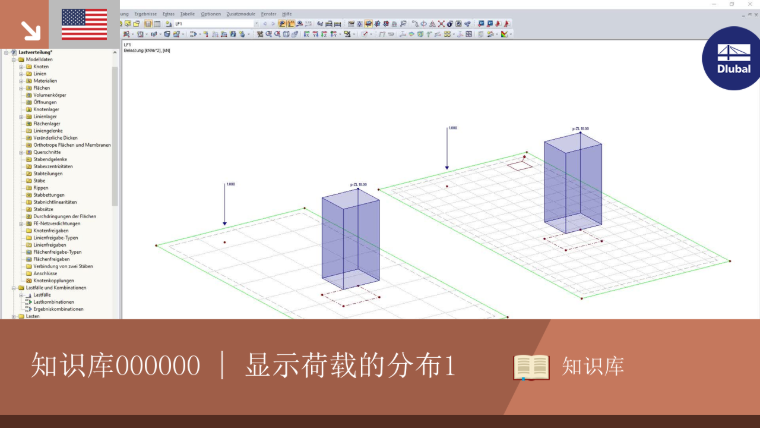The width and height of the screenshot is (760, 428).
Task: Click the Dlubal logo badge
Action: click(x=732, y=58)
